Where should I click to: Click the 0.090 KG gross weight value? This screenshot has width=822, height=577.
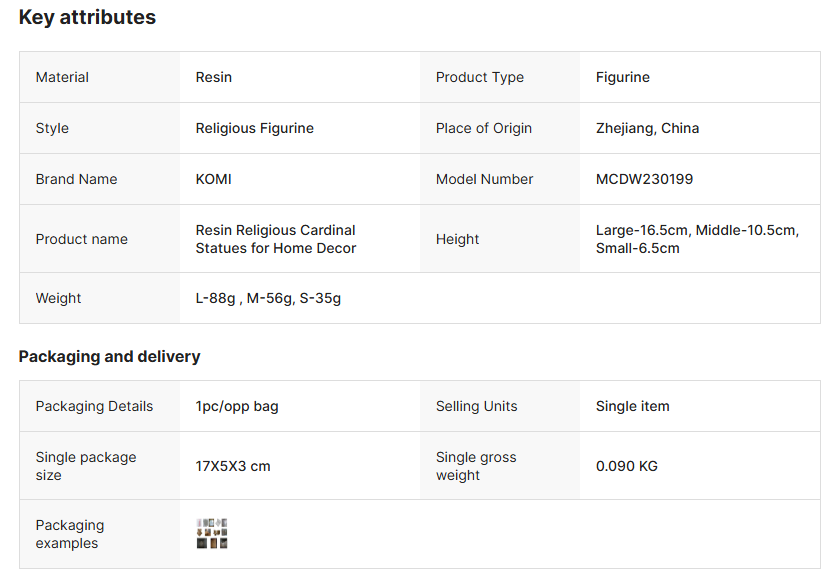point(626,466)
